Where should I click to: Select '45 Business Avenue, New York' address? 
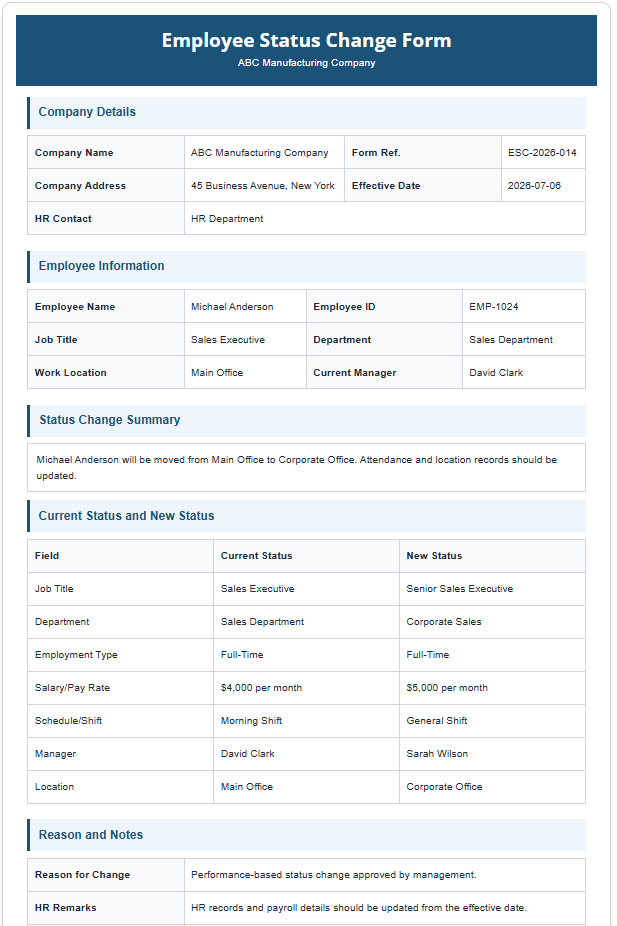click(x=263, y=185)
